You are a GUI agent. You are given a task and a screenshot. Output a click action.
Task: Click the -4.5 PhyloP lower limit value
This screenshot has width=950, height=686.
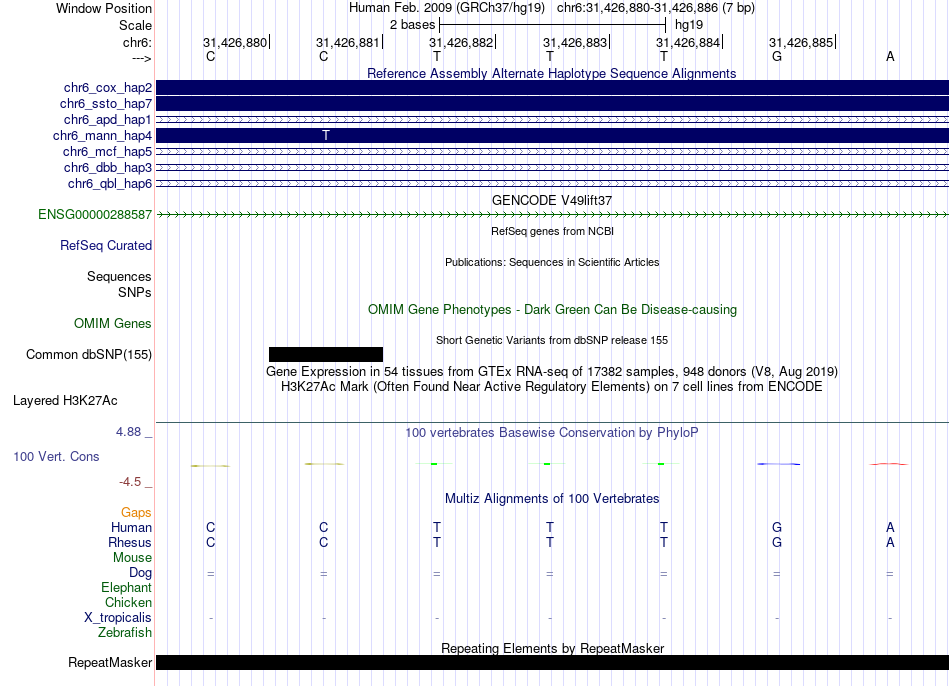click(x=130, y=482)
